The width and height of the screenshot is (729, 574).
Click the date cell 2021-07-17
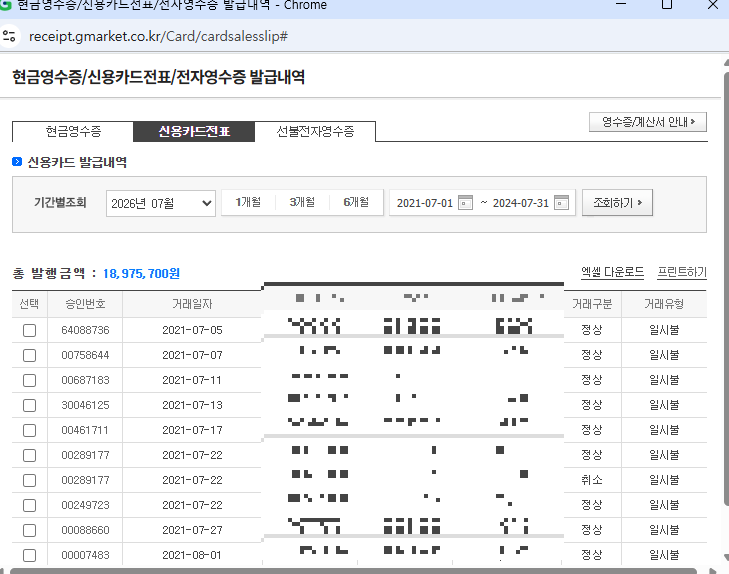pyautogui.click(x=192, y=430)
